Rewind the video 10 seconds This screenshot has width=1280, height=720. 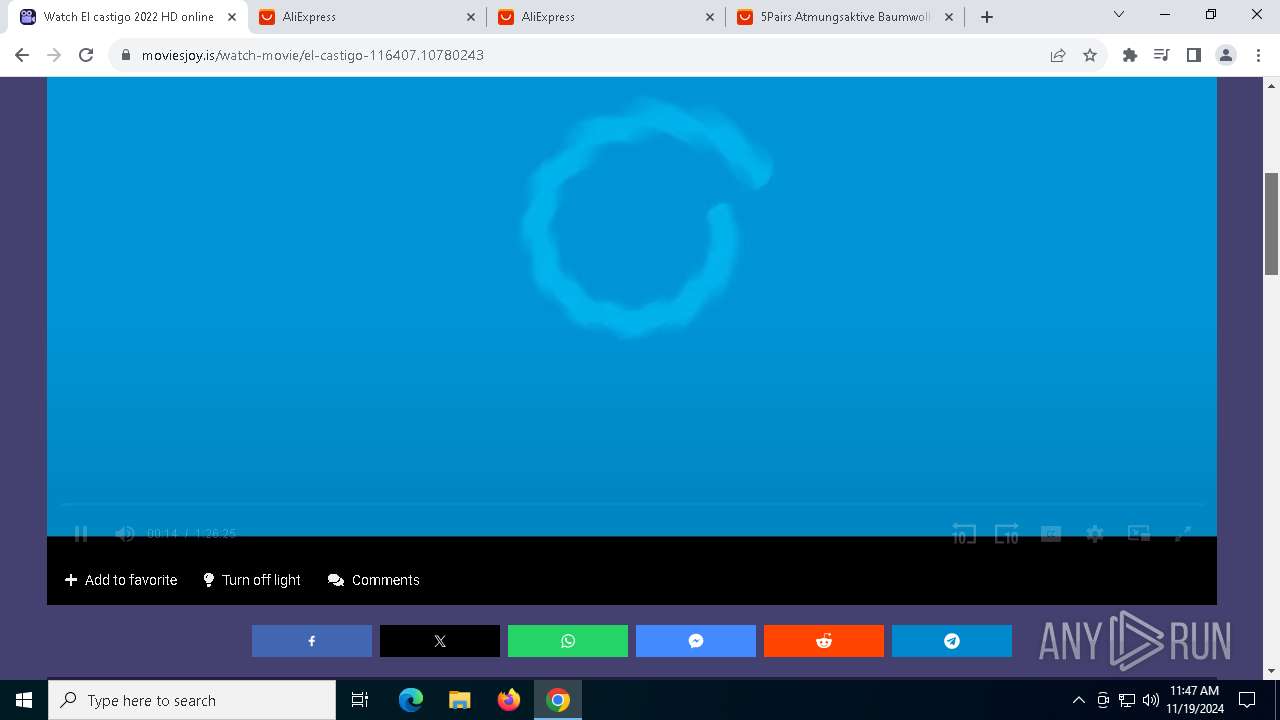963,534
